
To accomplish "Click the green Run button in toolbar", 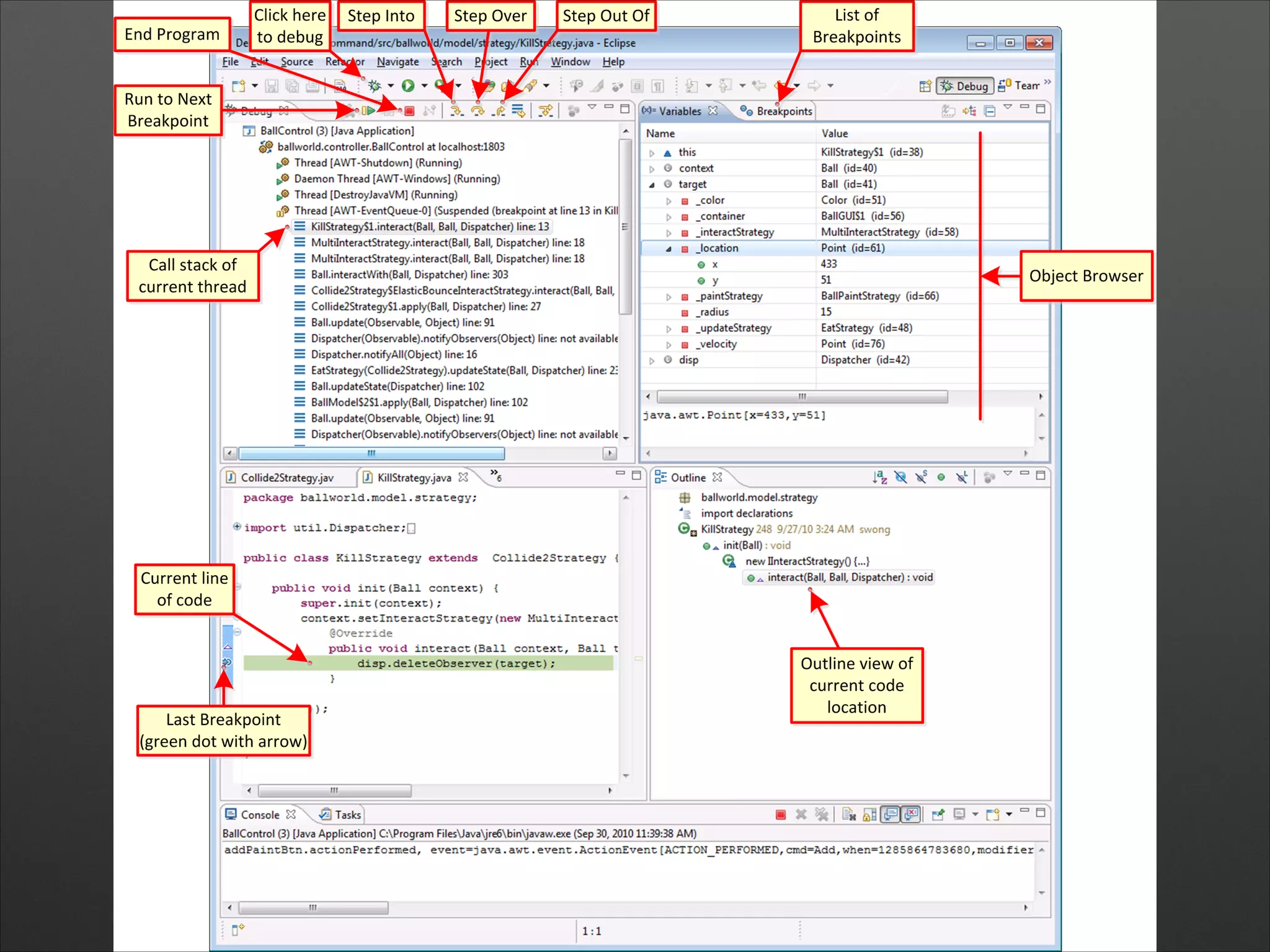I will [408, 86].
